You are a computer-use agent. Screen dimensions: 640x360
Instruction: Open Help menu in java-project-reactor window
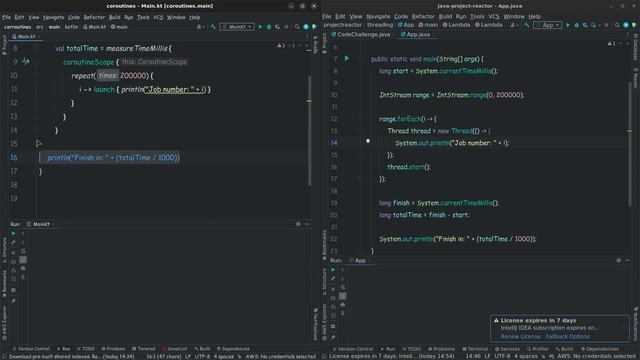pos(534,16)
